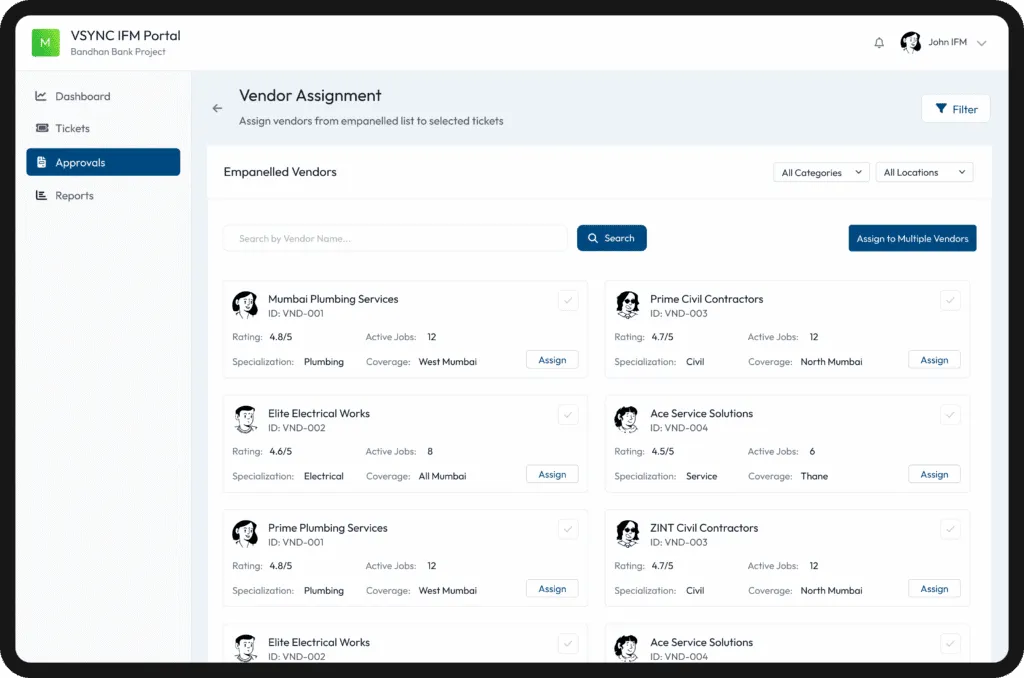
Task: Select the ZINT Civil Contractors checkbox
Action: pos(950,529)
